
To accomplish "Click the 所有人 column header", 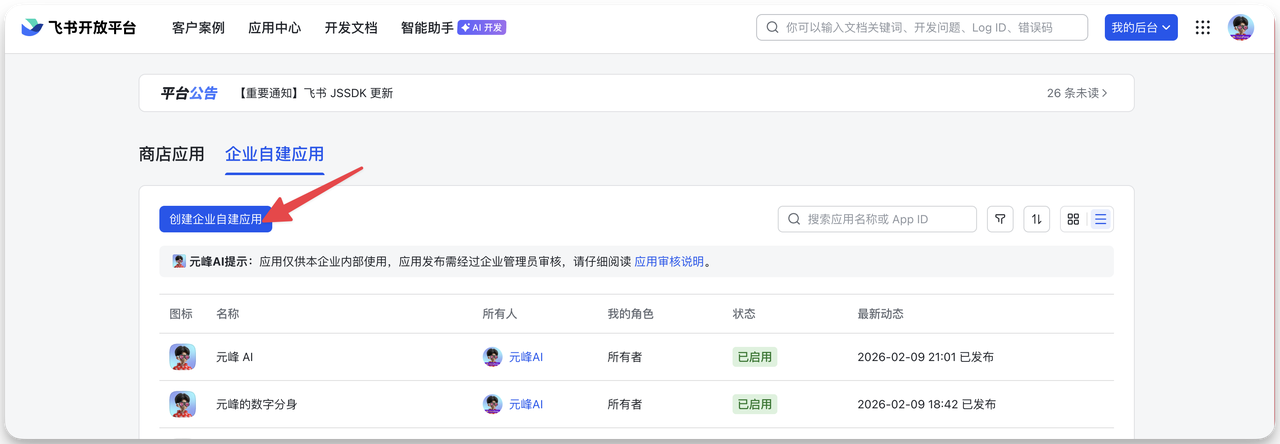I will [x=500, y=314].
